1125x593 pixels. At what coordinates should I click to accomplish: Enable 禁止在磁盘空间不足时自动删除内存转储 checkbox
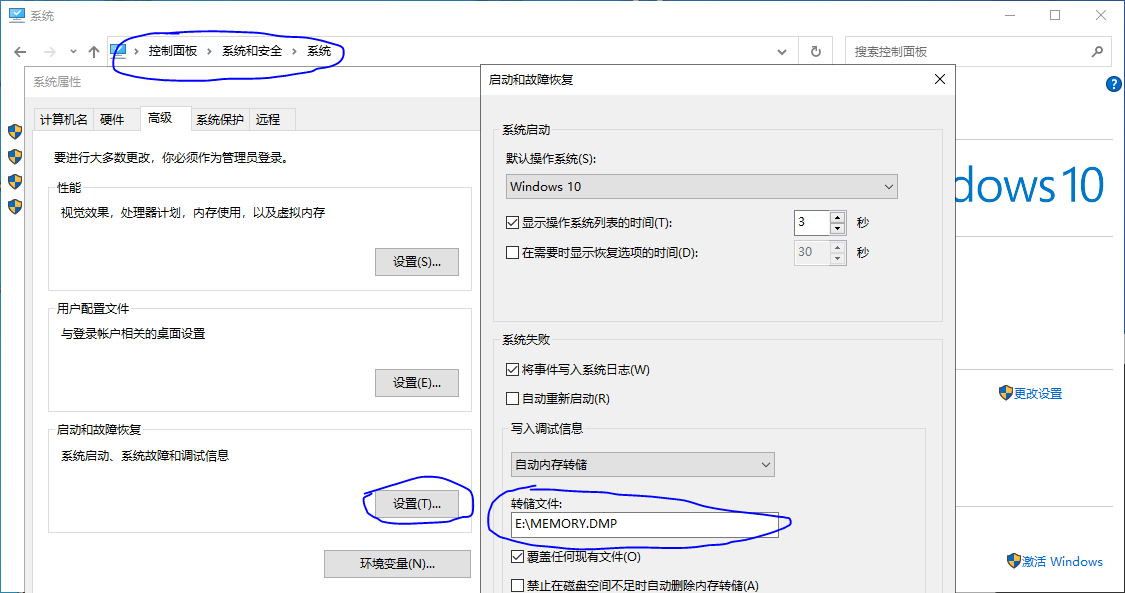pyautogui.click(x=517, y=585)
